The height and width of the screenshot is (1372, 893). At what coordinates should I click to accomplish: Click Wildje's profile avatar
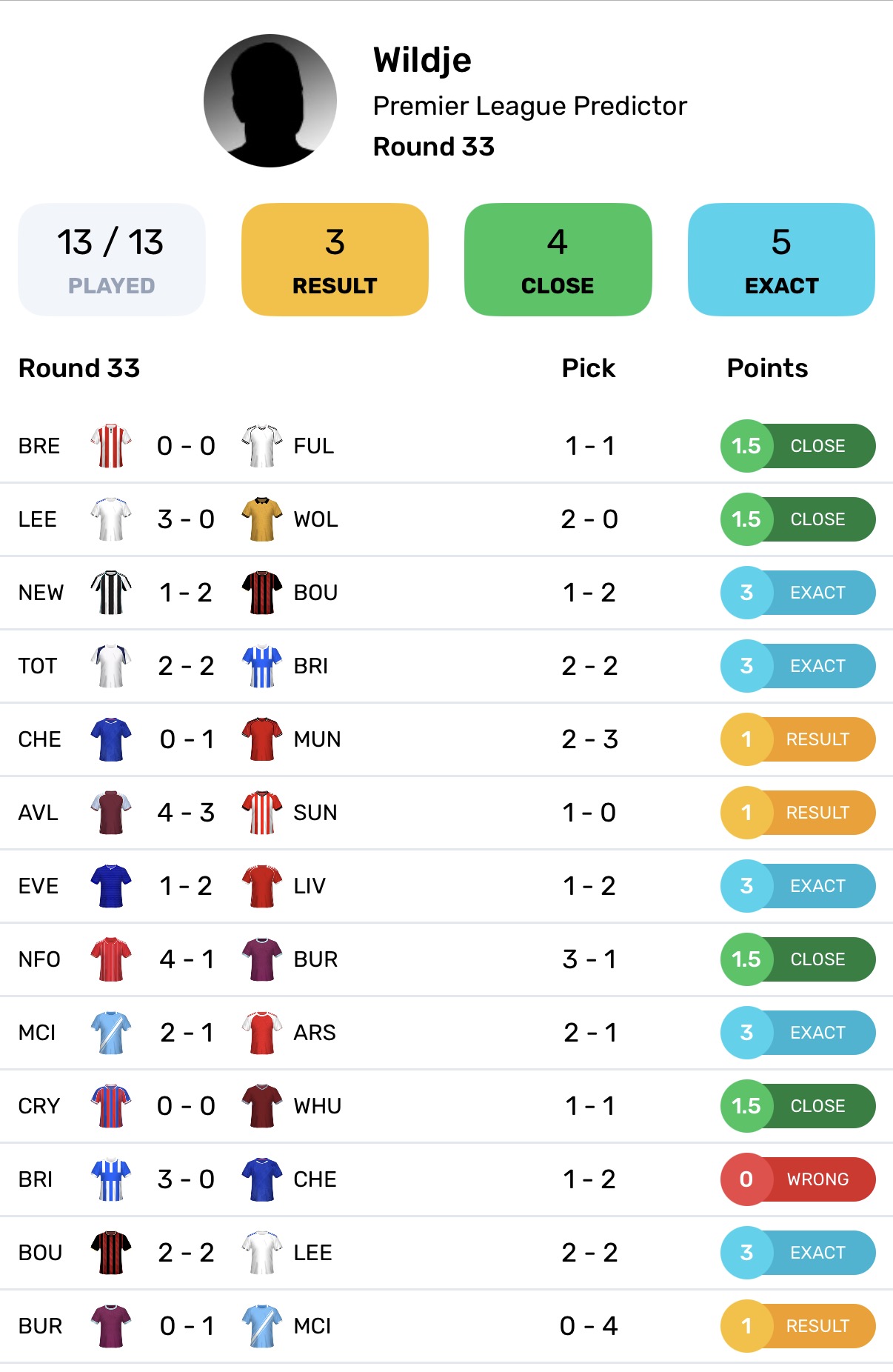pyautogui.click(x=270, y=101)
